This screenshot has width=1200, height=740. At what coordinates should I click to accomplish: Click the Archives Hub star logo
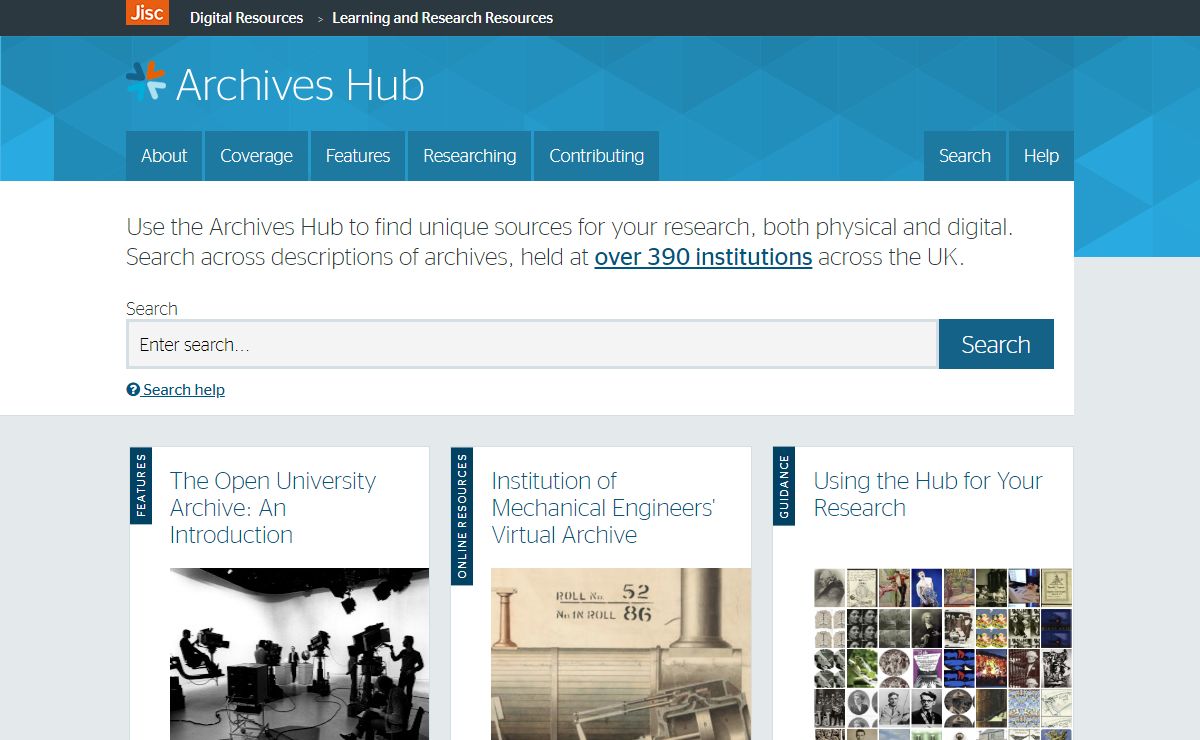pos(146,82)
